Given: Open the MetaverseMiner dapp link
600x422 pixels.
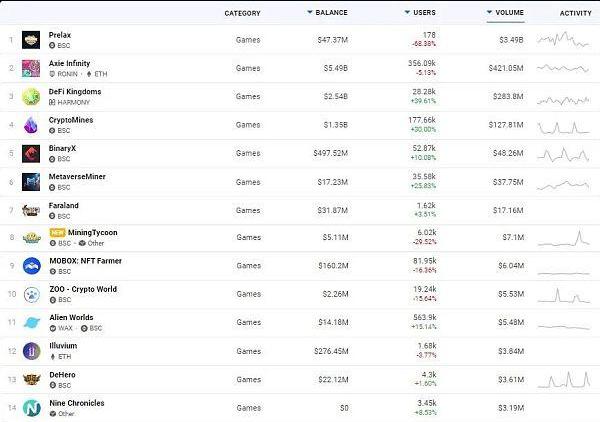Looking at the screenshot, I should point(77,176).
